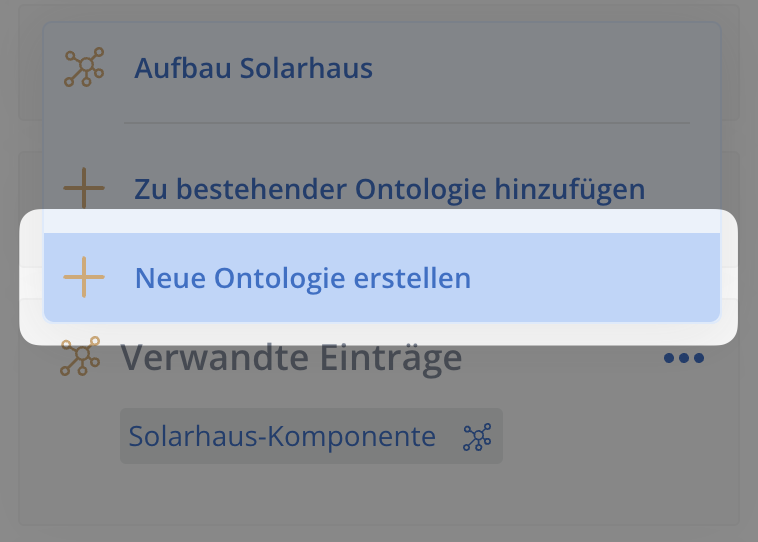Choose Zu bestehender Ontologie hinzufügen
Viewport: 758px width, 542px height.
pos(382,189)
